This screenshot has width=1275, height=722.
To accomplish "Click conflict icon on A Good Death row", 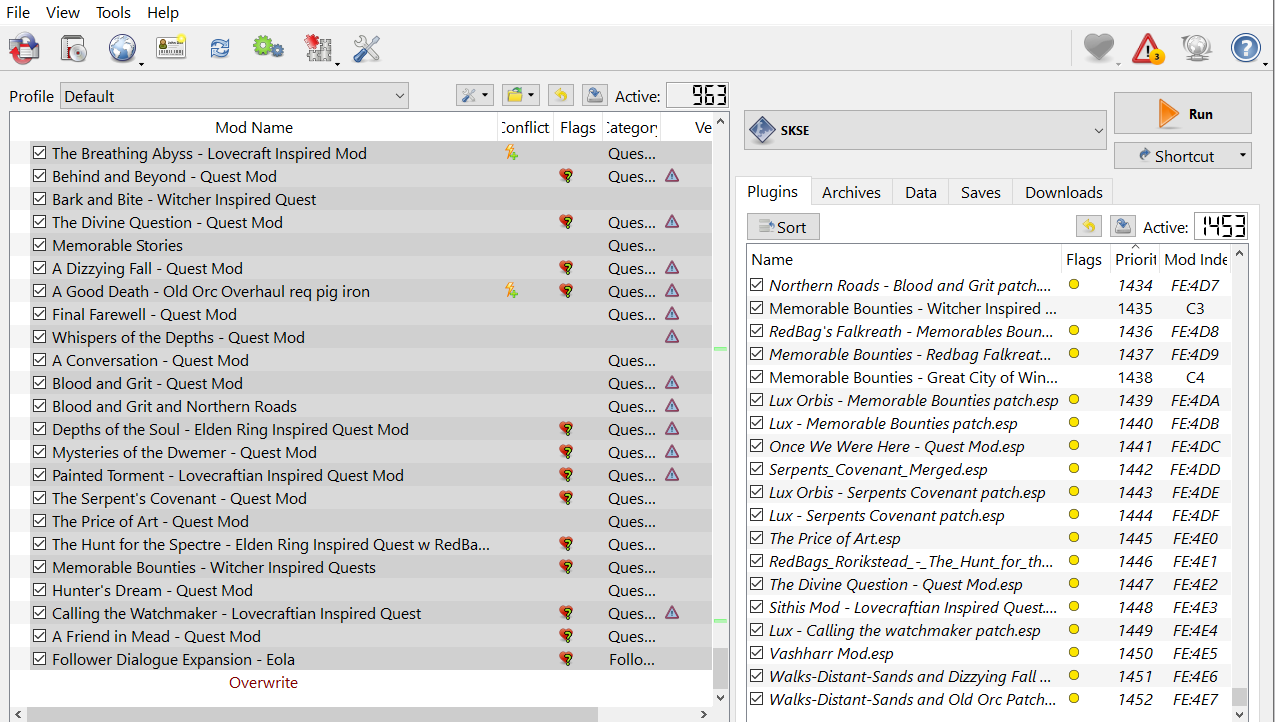I will pyautogui.click(x=511, y=291).
